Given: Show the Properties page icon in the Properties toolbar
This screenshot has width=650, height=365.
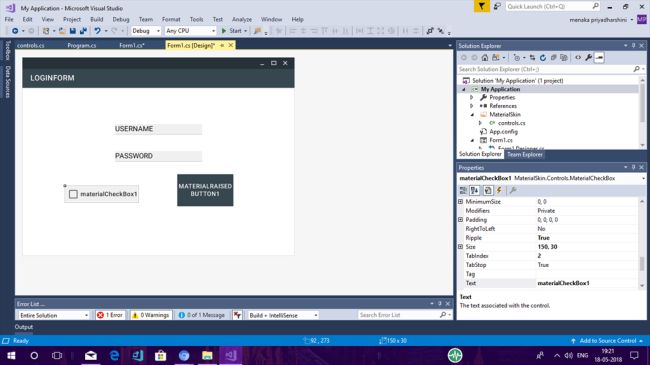Looking at the screenshot, I should click(488, 190).
